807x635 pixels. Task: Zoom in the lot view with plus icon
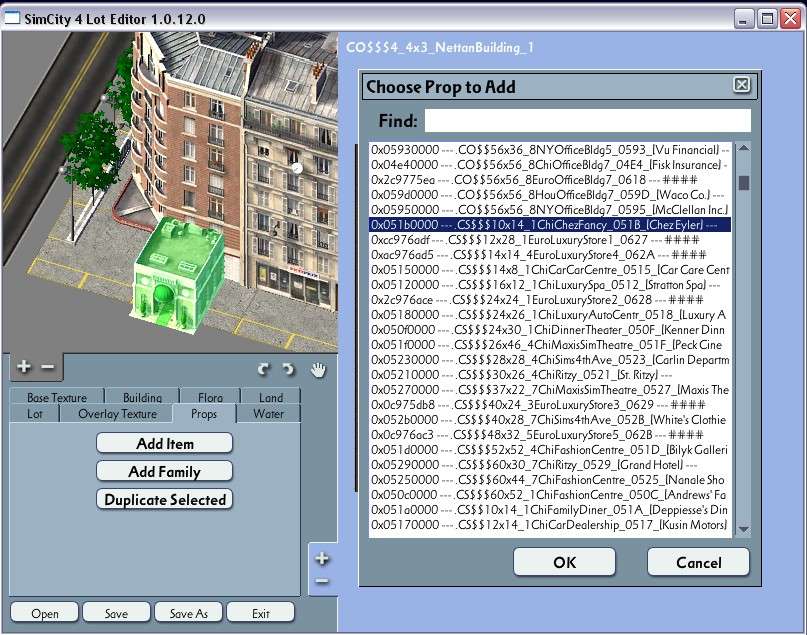(24, 366)
